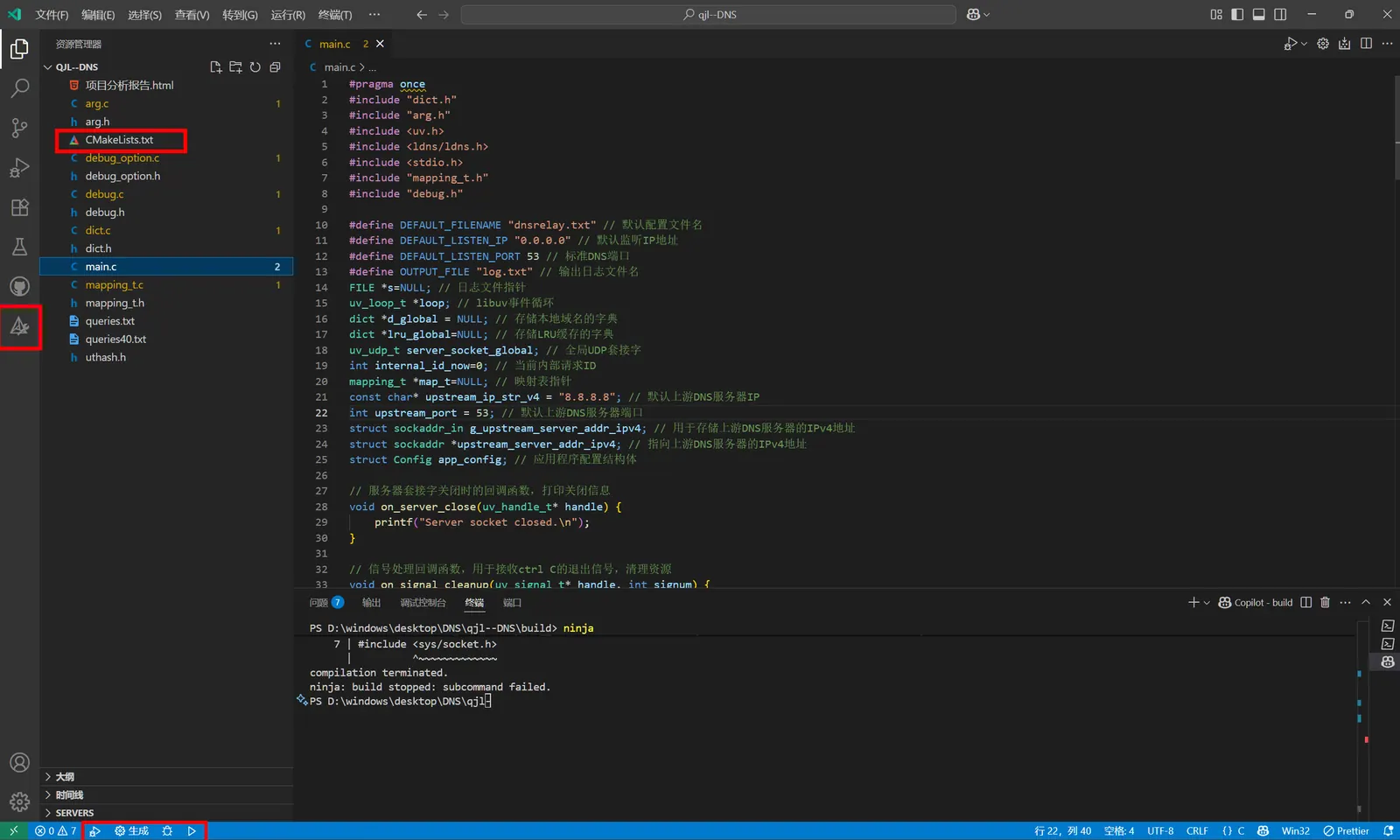1400x840 pixels.
Task: Kill the terminal with trash icon
Action: pyautogui.click(x=1325, y=602)
